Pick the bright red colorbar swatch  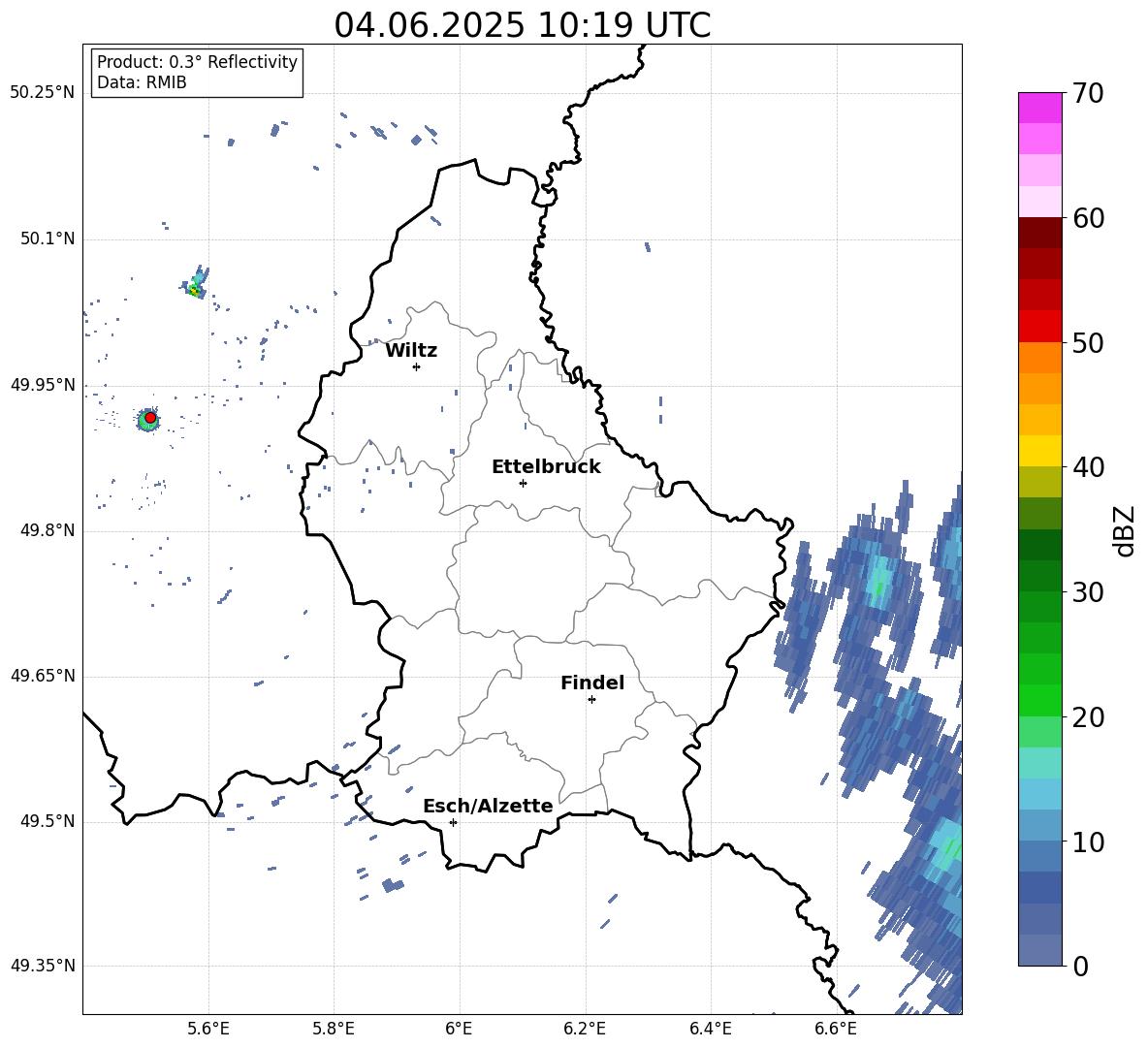[1039, 327]
